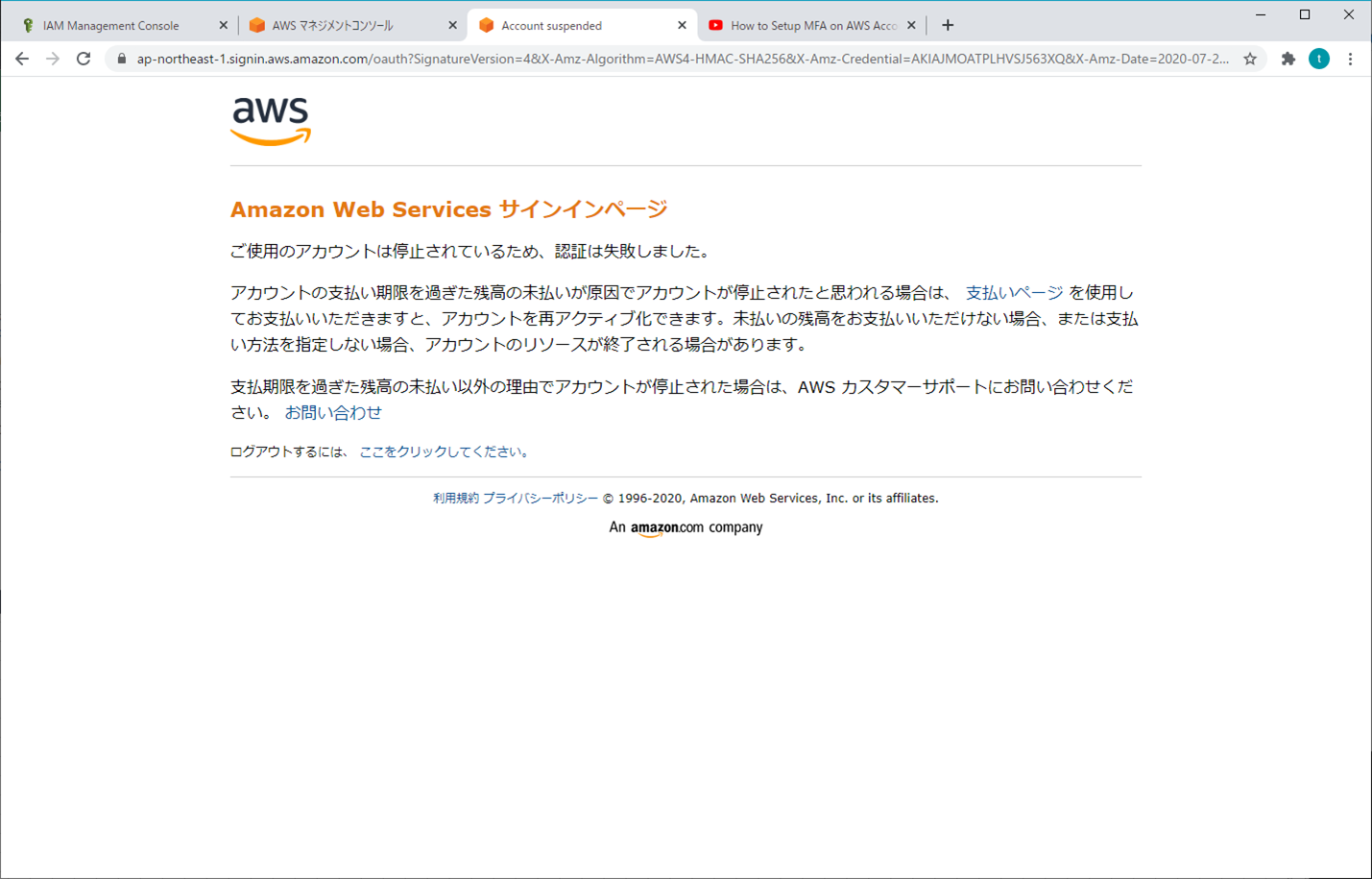This screenshot has width=1372, height=879.
Task: Open a new tab with the plus button
Action: 948,25
